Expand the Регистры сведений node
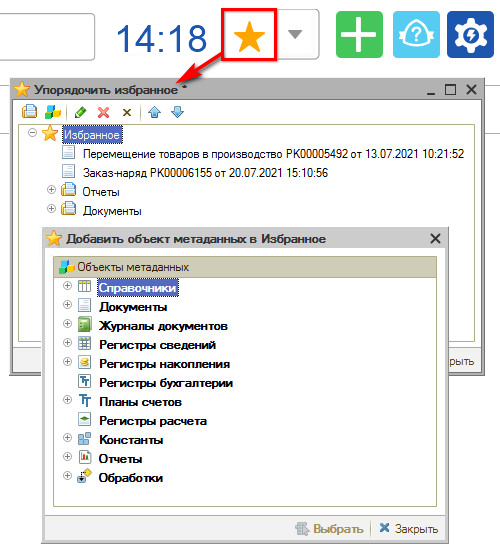 point(67,343)
